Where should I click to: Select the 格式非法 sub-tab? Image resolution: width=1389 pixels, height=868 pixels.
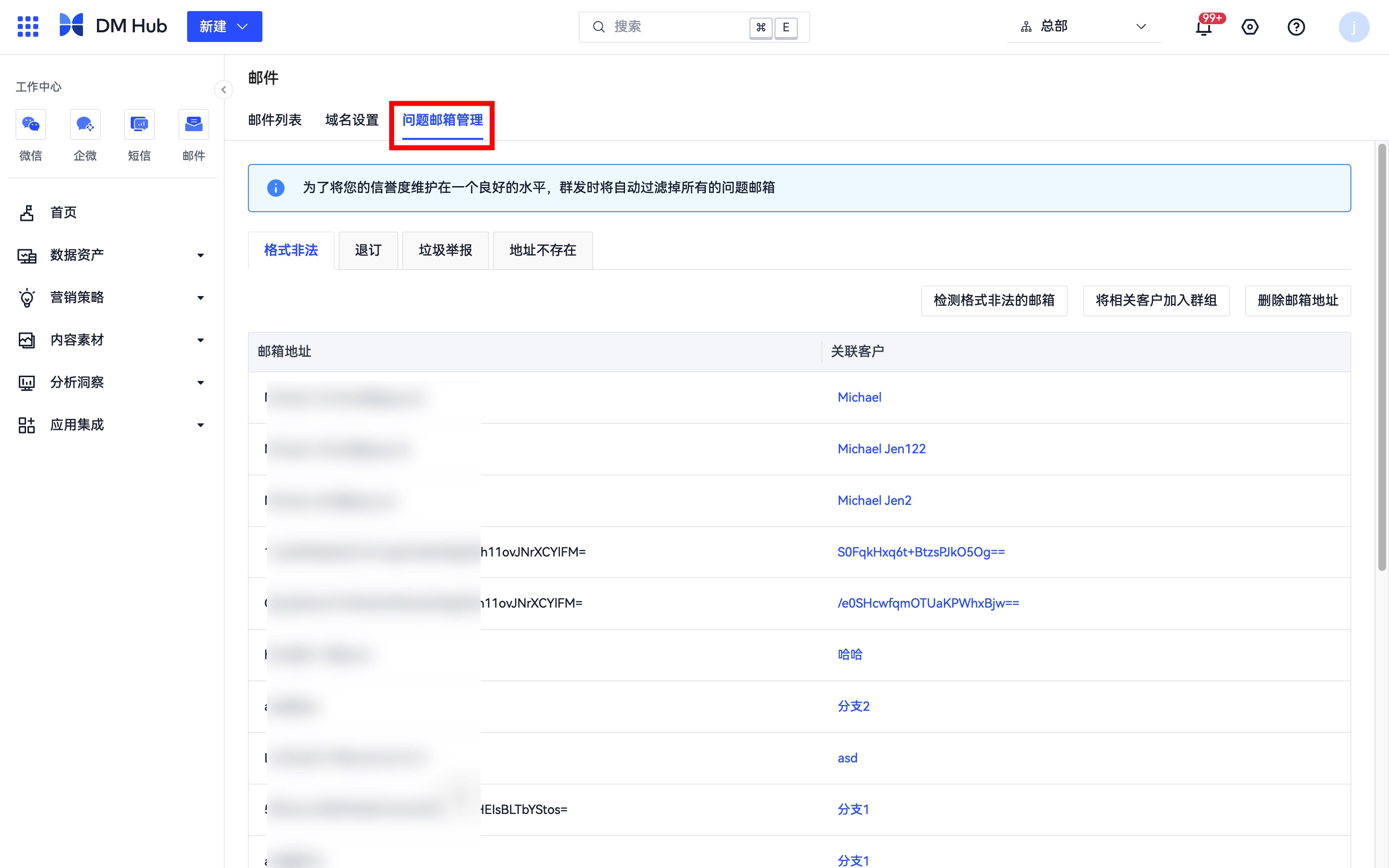tap(291, 250)
